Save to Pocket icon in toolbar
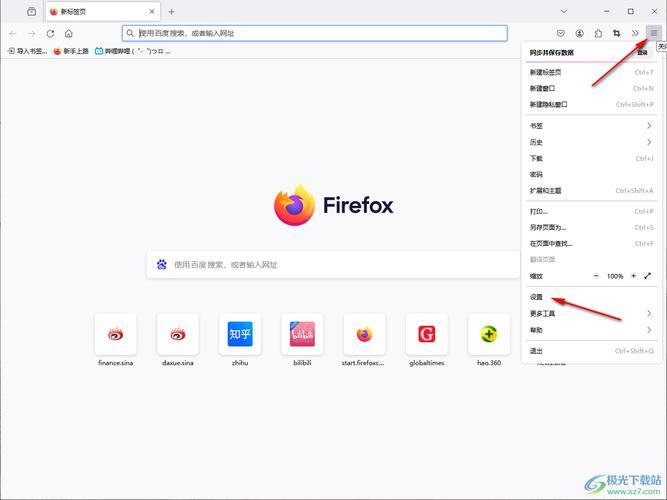Screen dimensions: 667x500 click(561, 33)
